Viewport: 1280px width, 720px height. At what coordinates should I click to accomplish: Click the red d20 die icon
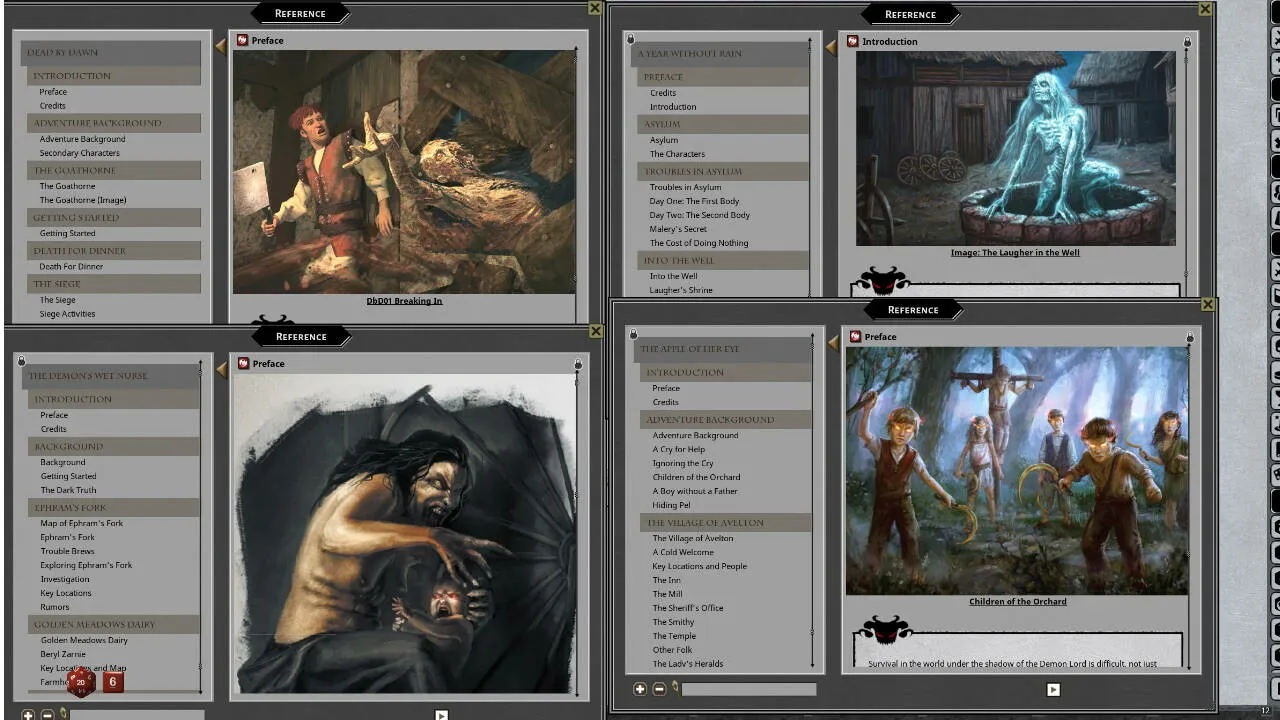click(81, 683)
